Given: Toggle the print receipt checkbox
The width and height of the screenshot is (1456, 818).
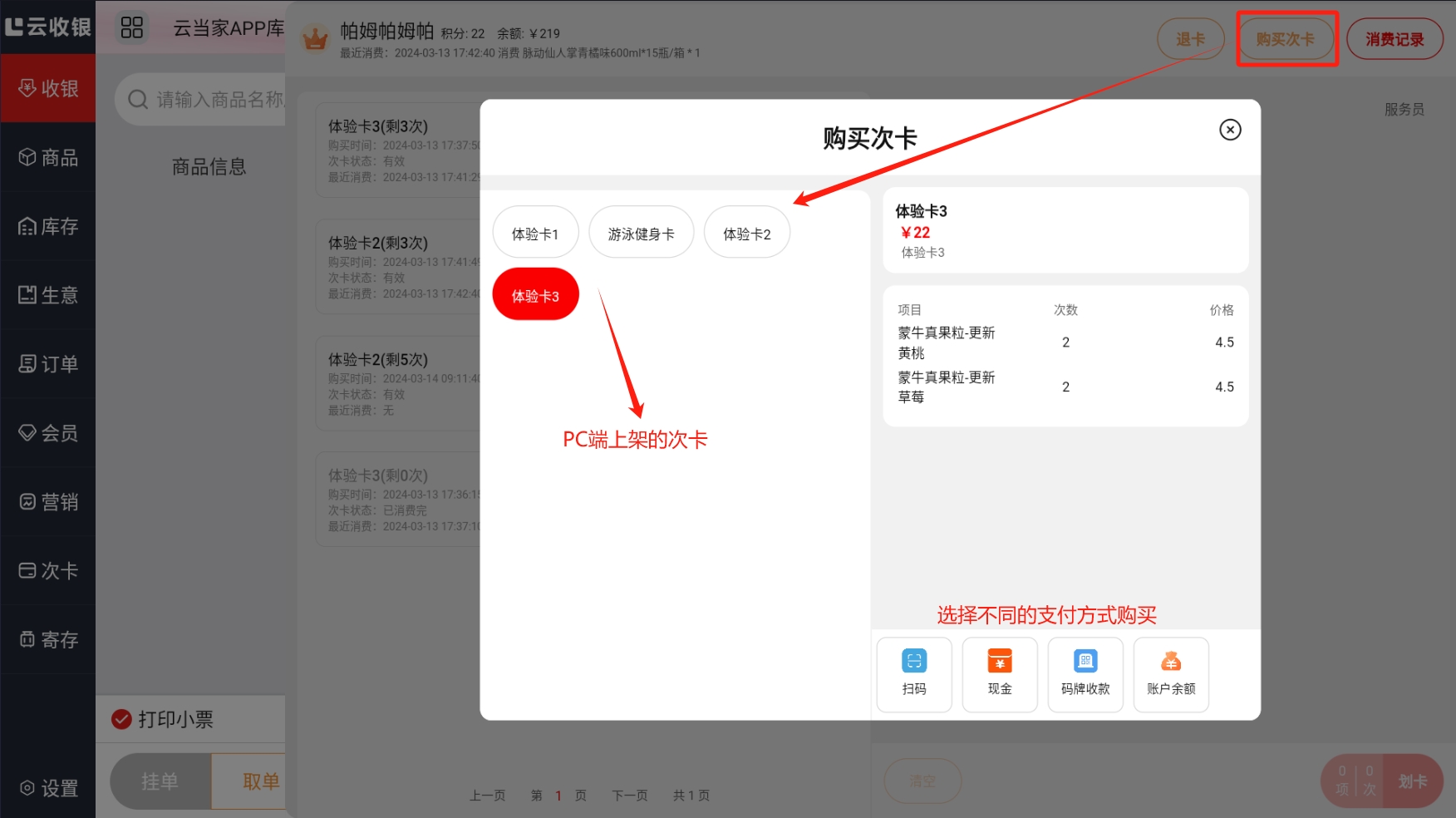Looking at the screenshot, I should (122, 719).
